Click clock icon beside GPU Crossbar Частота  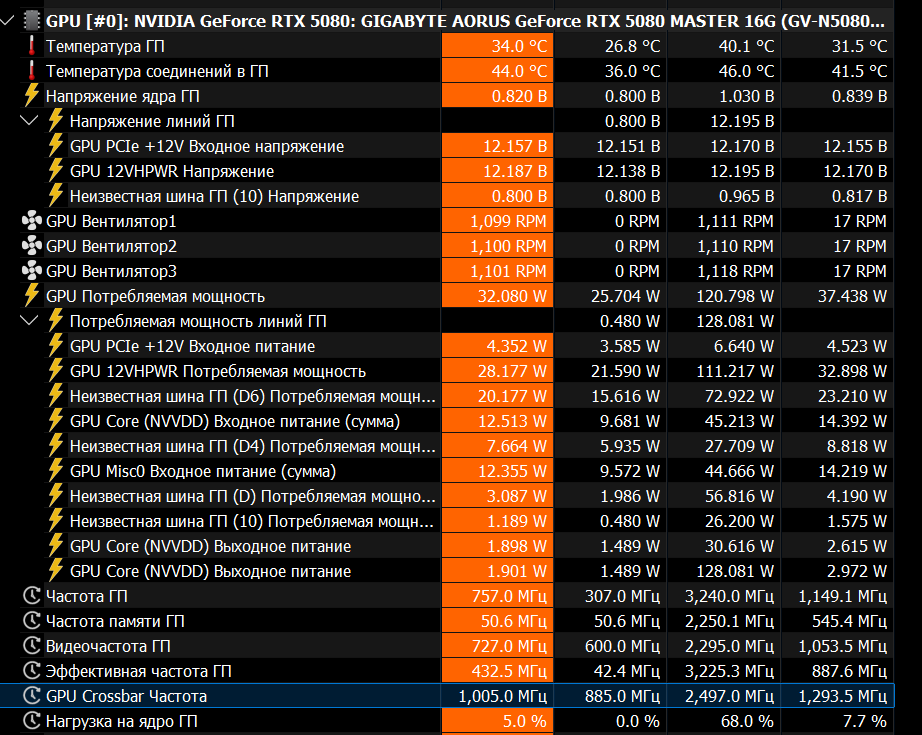pos(32,696)
